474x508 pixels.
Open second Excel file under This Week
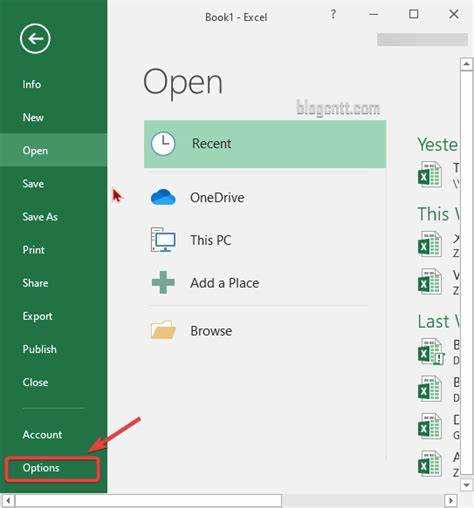(x=430, y=282)
